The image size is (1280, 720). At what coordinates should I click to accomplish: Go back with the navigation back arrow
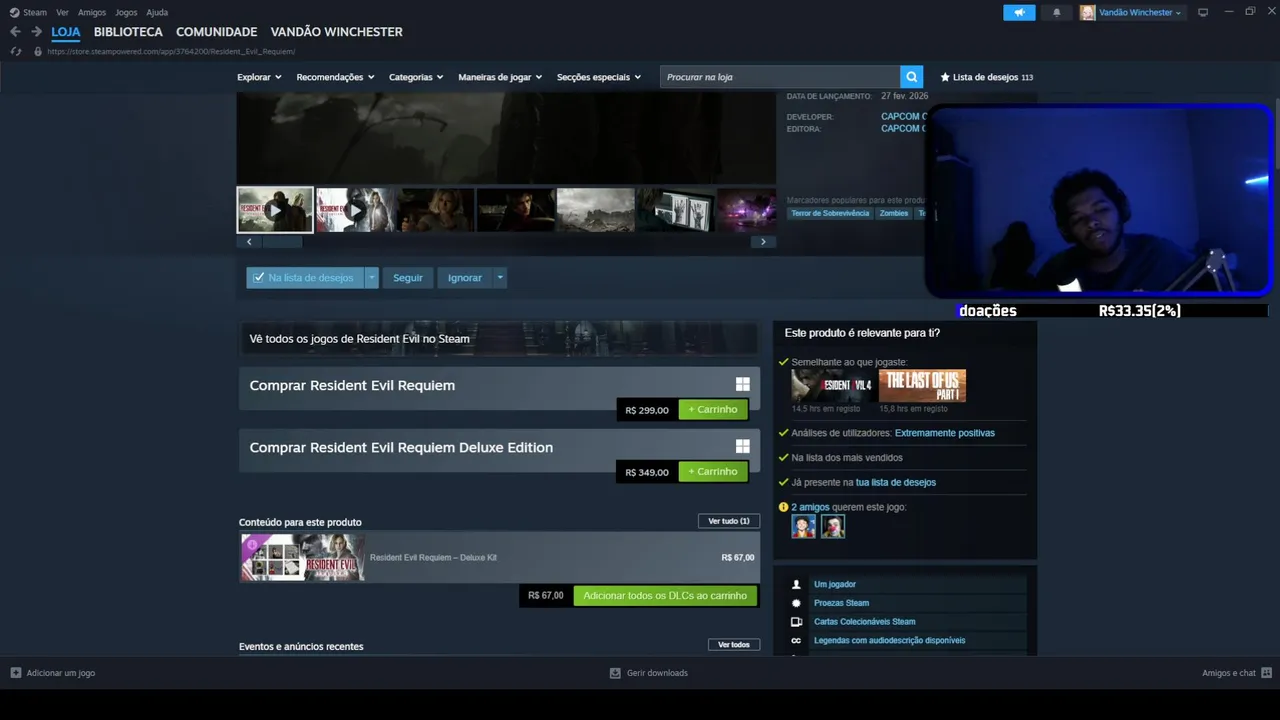(15, 32)
